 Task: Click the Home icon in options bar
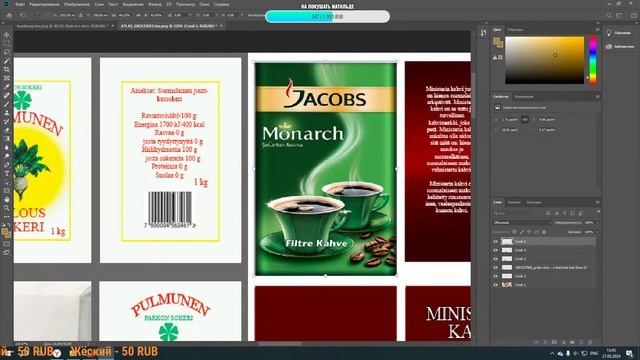(9, 15)
